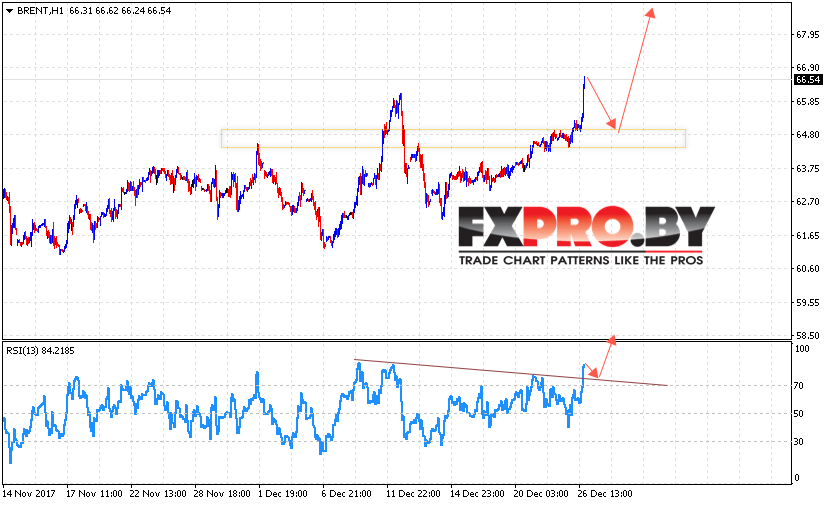
Task: Select the 28 Nov 18:00 time axis label
Action: tap(222, 493)
